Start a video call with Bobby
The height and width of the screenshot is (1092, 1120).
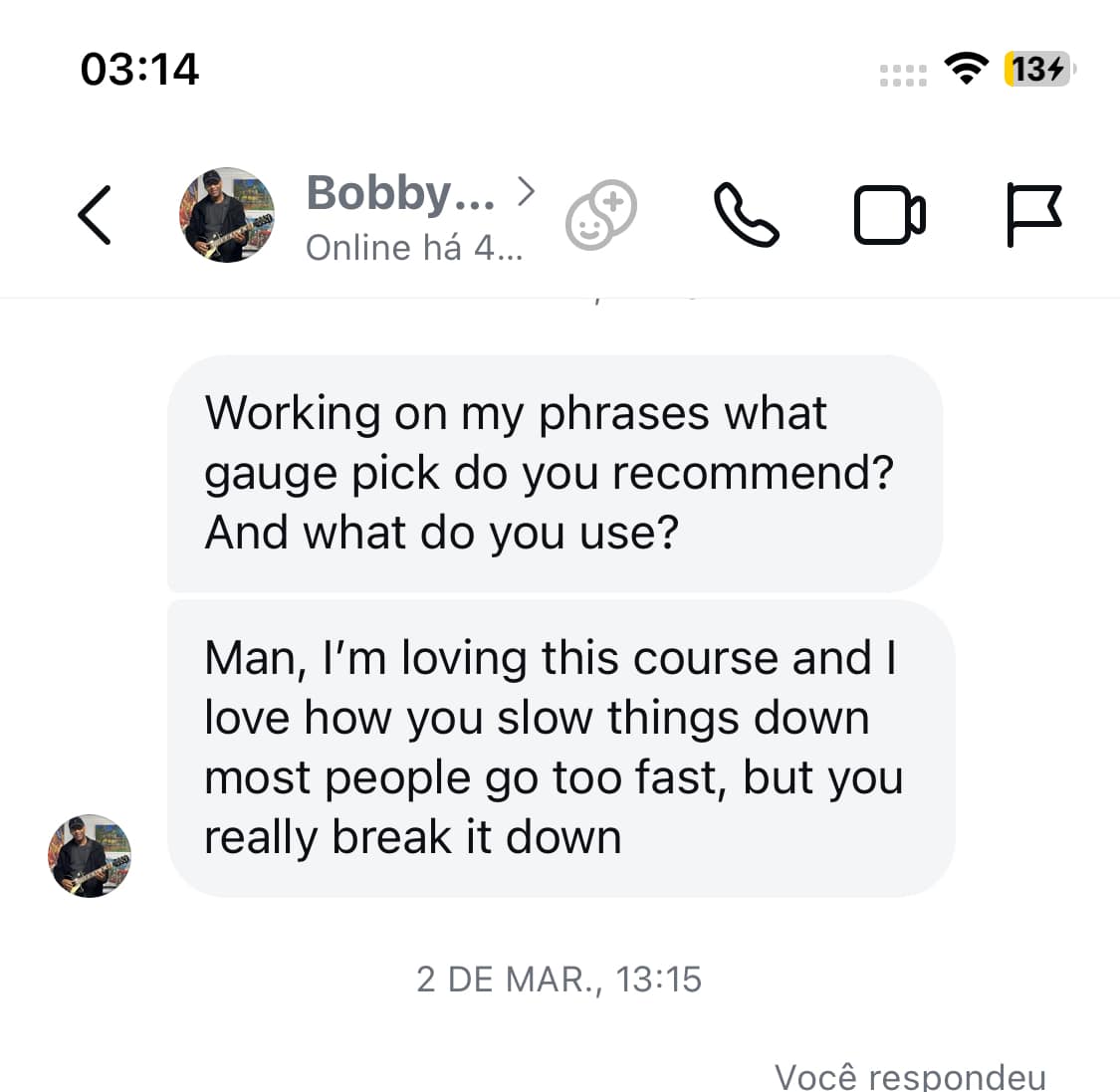pos(889,215)
